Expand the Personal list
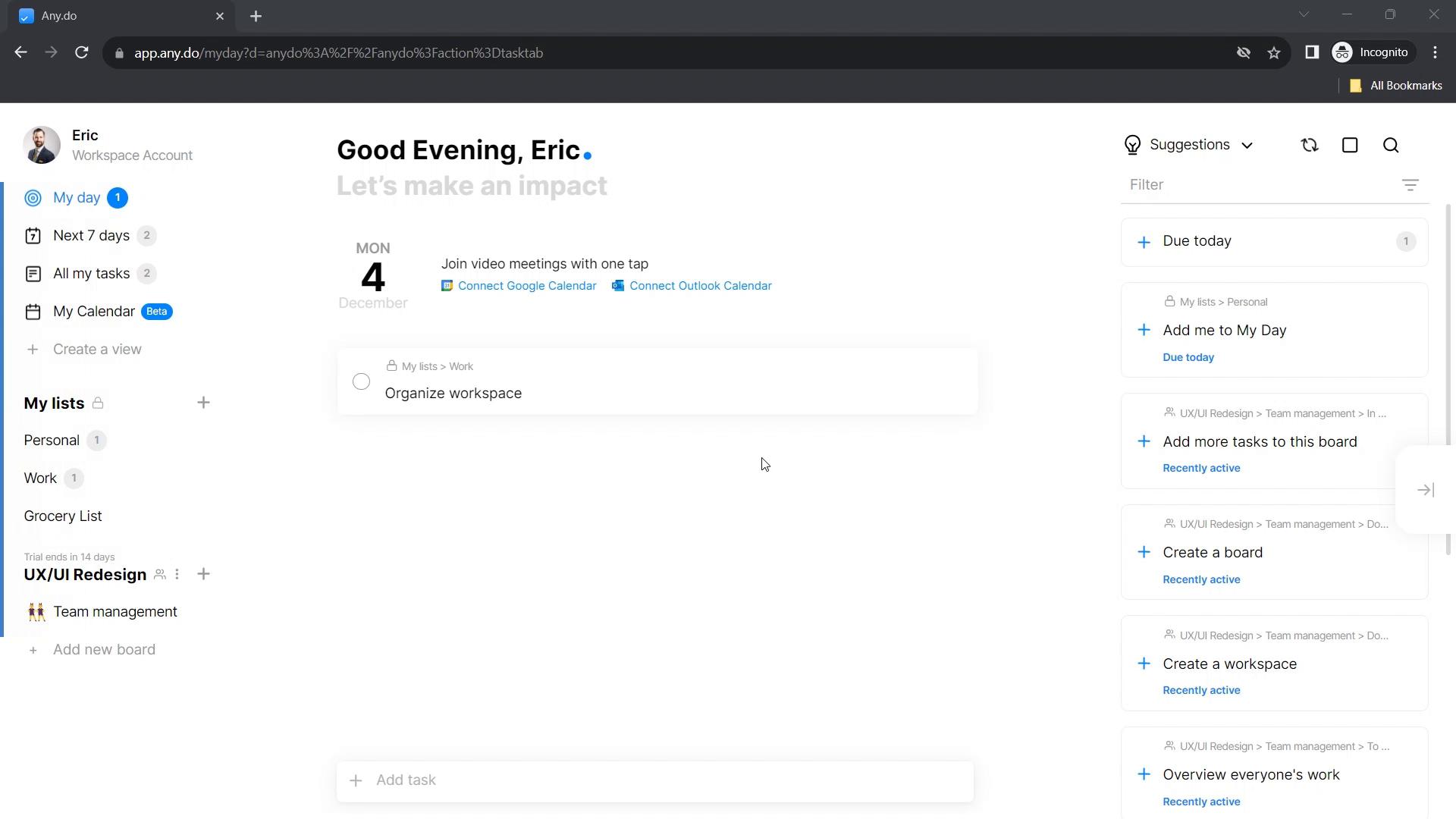This screenshot has width=1456, height=819. (51, 440)
